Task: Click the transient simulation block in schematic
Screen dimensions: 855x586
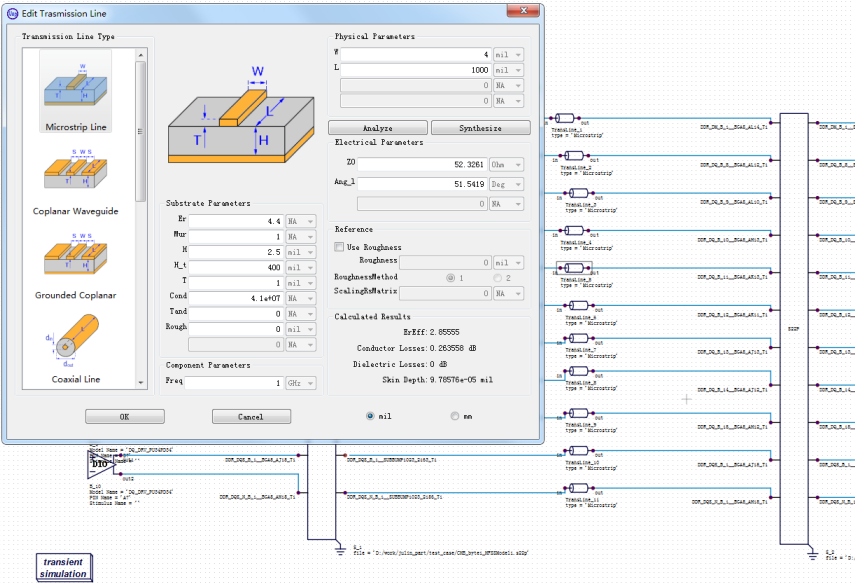Action: pos(64,567)
